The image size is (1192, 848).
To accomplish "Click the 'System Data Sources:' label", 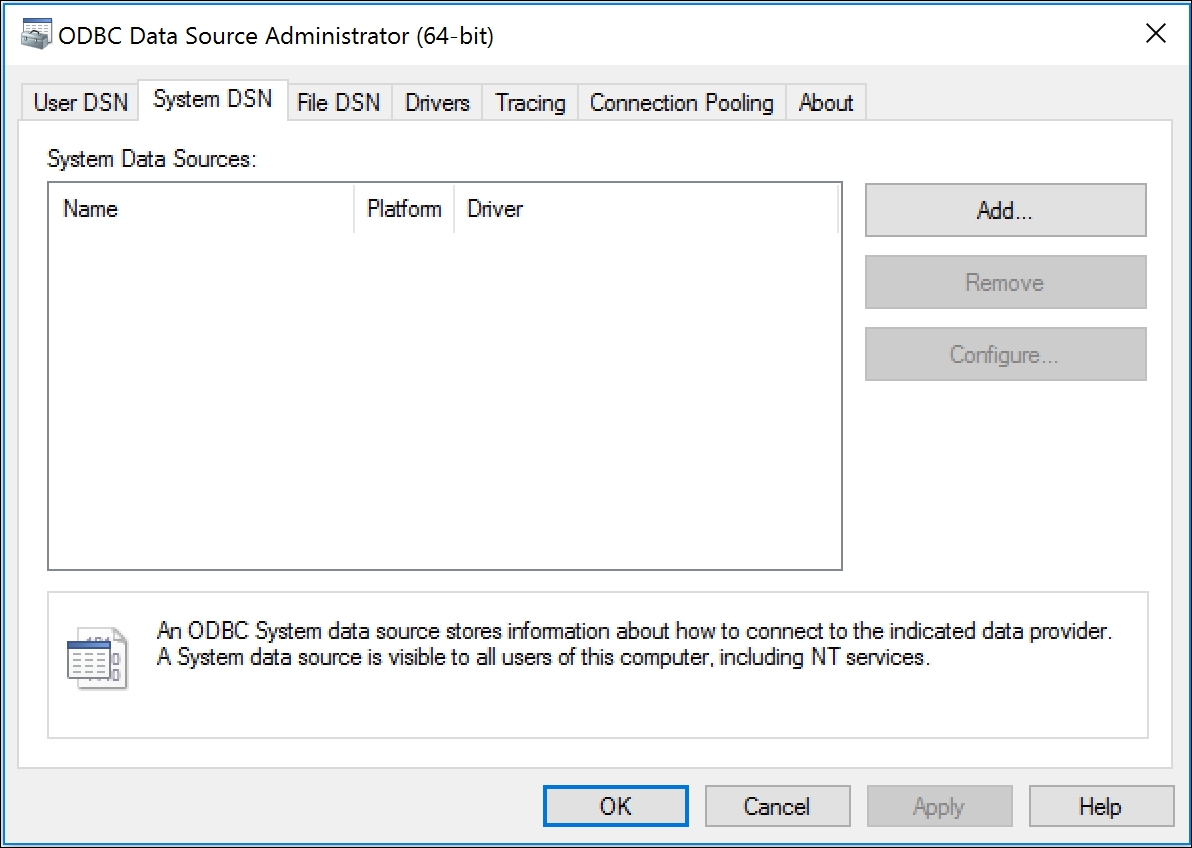I will pos(152,159).
